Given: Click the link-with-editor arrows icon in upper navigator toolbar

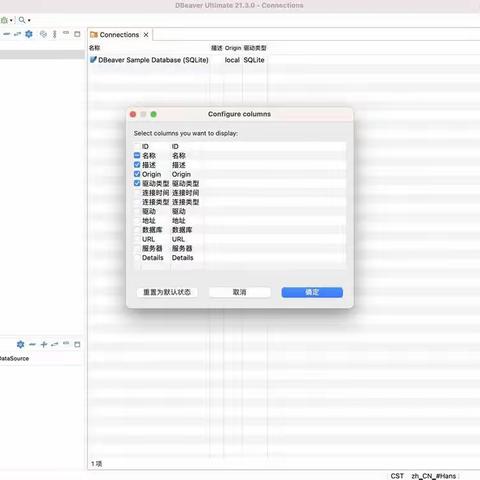Looking at the screenshot, I should tap(17, 34).
